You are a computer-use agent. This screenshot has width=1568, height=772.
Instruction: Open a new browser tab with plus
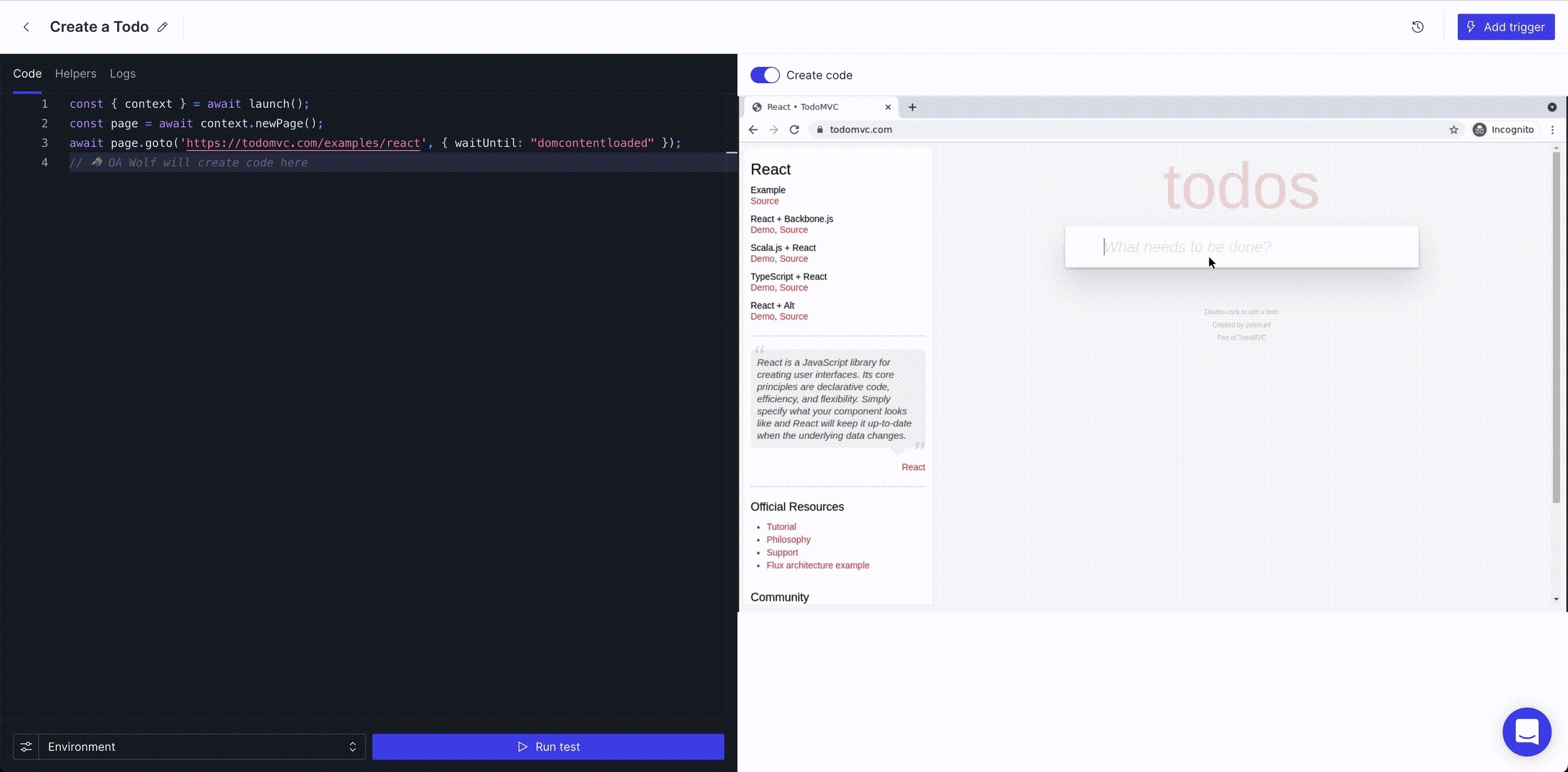pyautogui.click(x=912, y=107)
